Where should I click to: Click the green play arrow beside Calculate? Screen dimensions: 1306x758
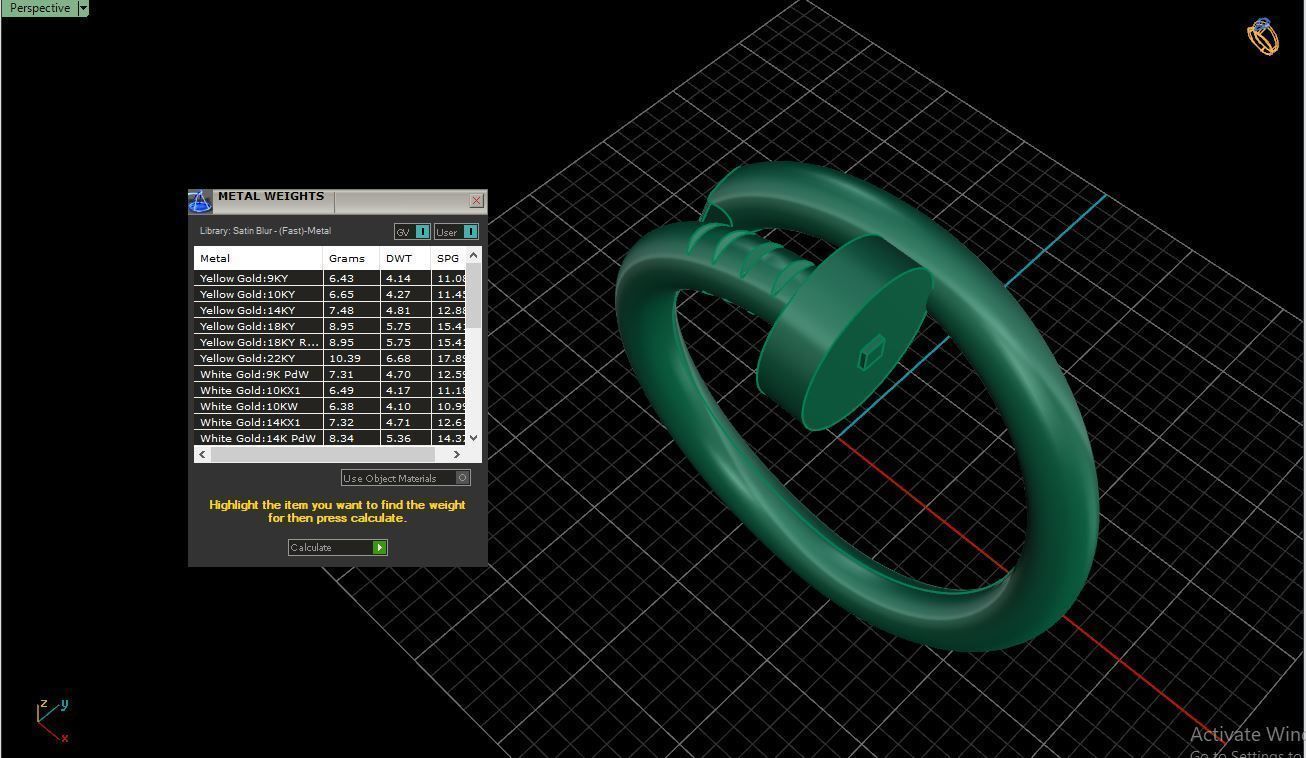click(x=379, y=547)
